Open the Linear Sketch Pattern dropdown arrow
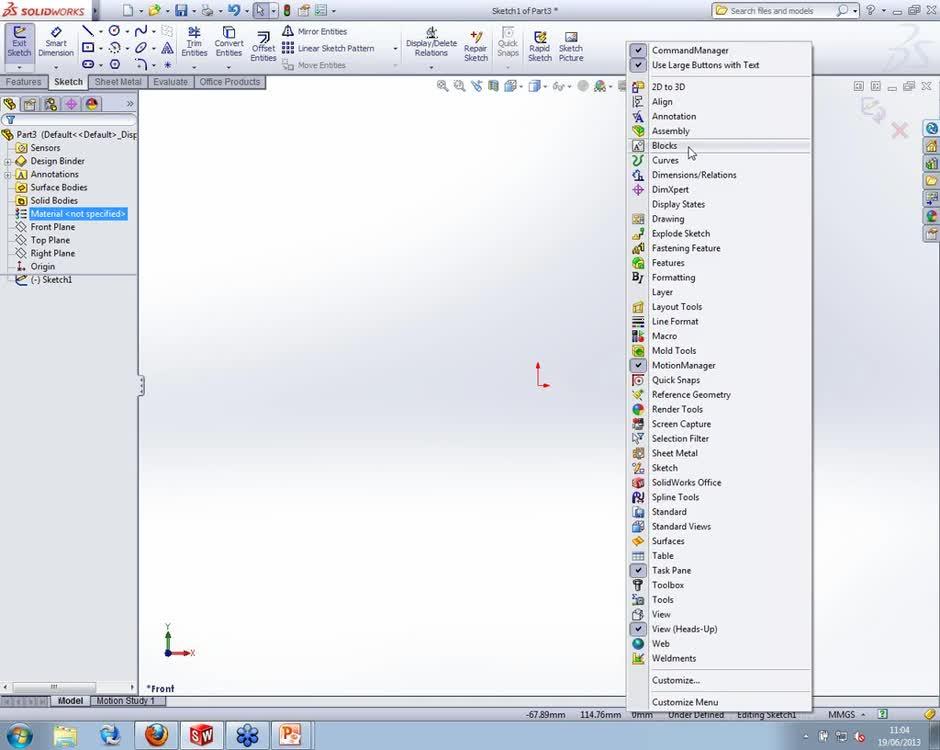Viewport: 940px width, 750px height. pyautogui.click(x=395, y=48)
